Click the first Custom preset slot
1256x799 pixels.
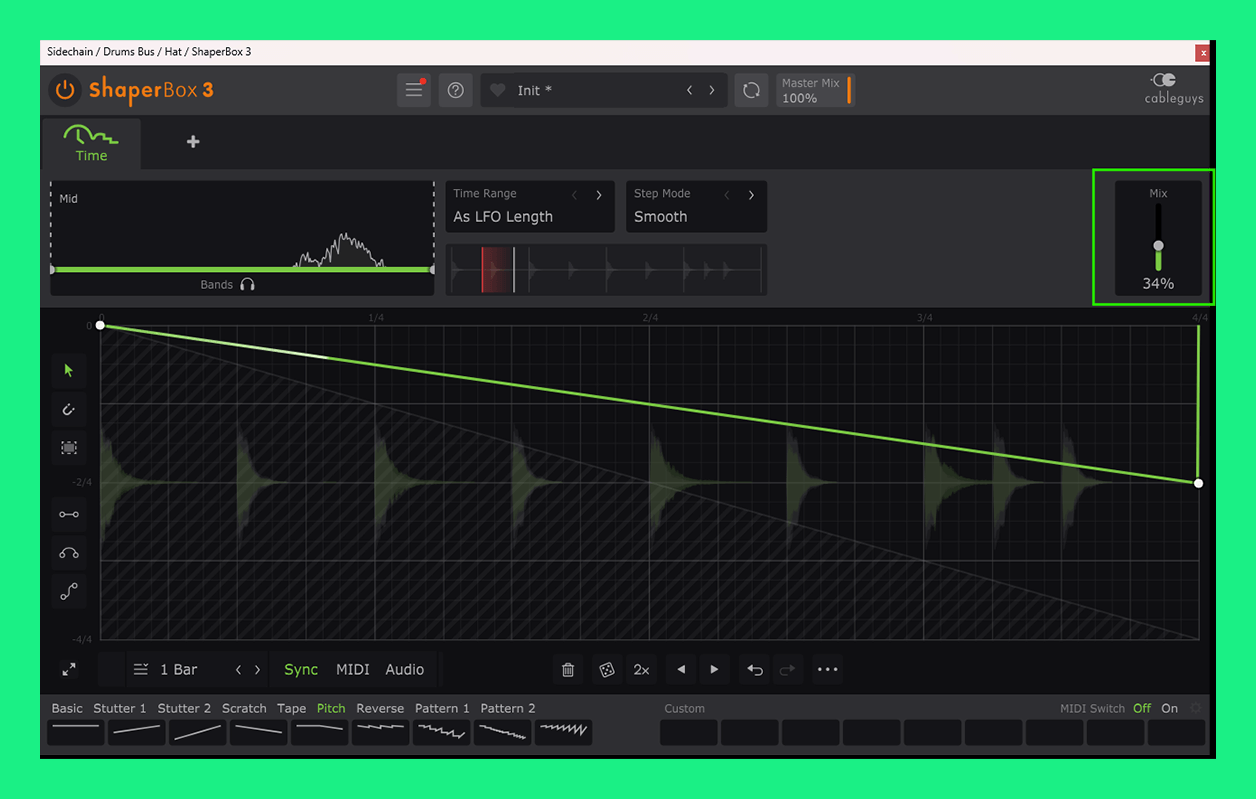pos(688,733)
